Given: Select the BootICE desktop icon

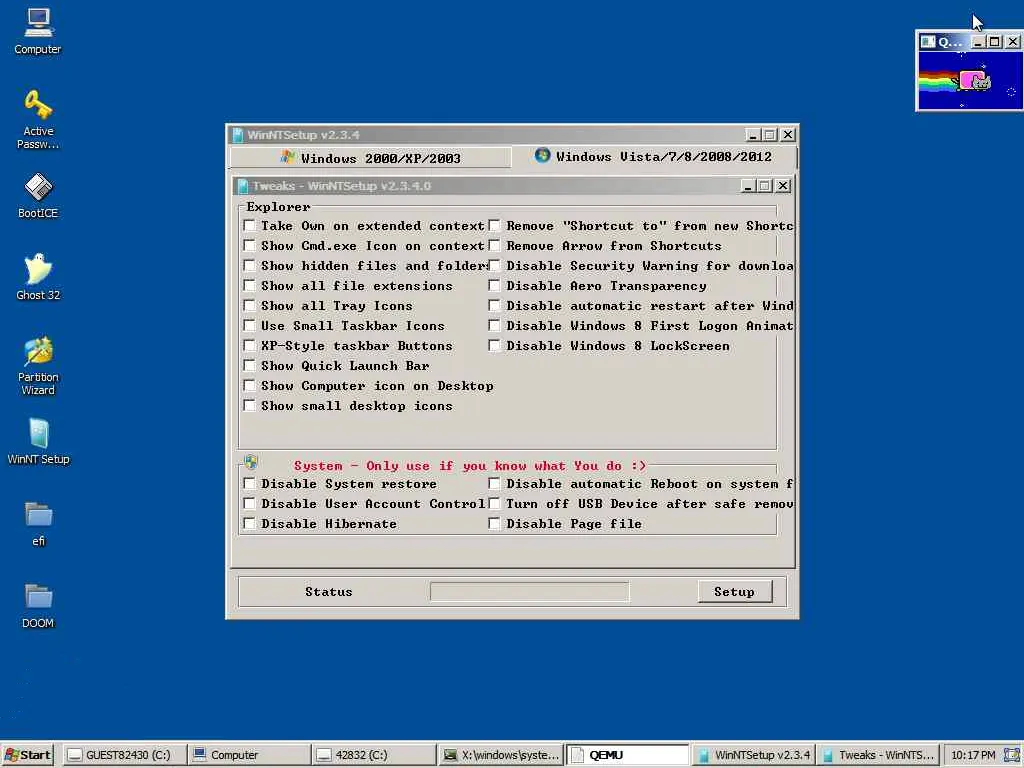Looking at the screenshot, I should click(x=38, y=195).
